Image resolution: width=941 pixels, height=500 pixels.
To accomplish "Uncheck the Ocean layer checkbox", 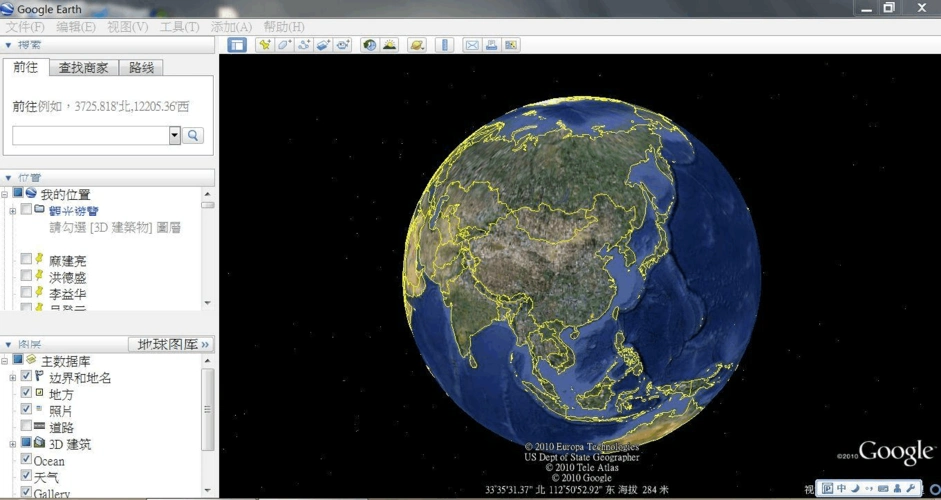I will (x=26, y=459).
